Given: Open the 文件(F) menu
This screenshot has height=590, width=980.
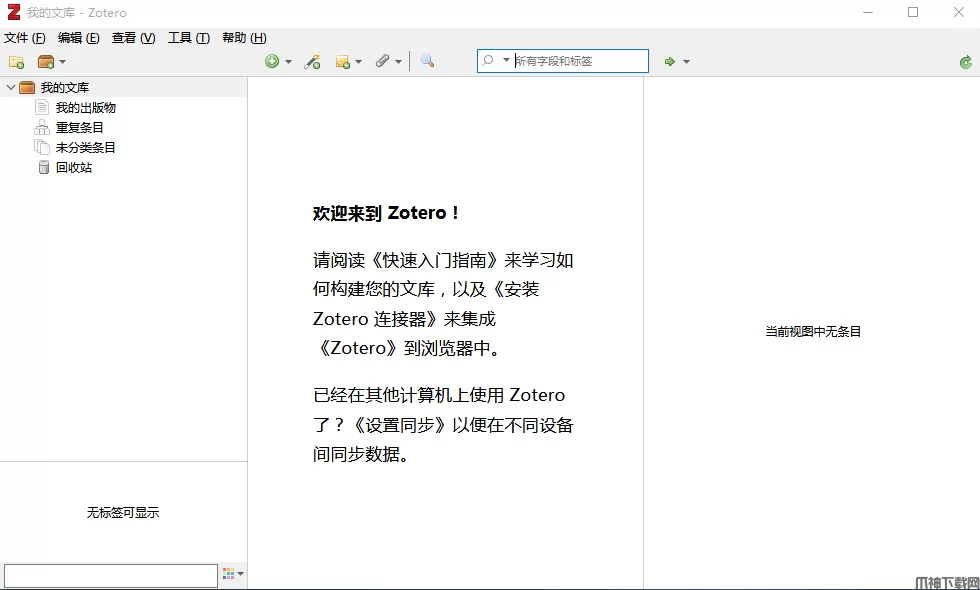Looking at the screenshot, I should coord(25,38).
